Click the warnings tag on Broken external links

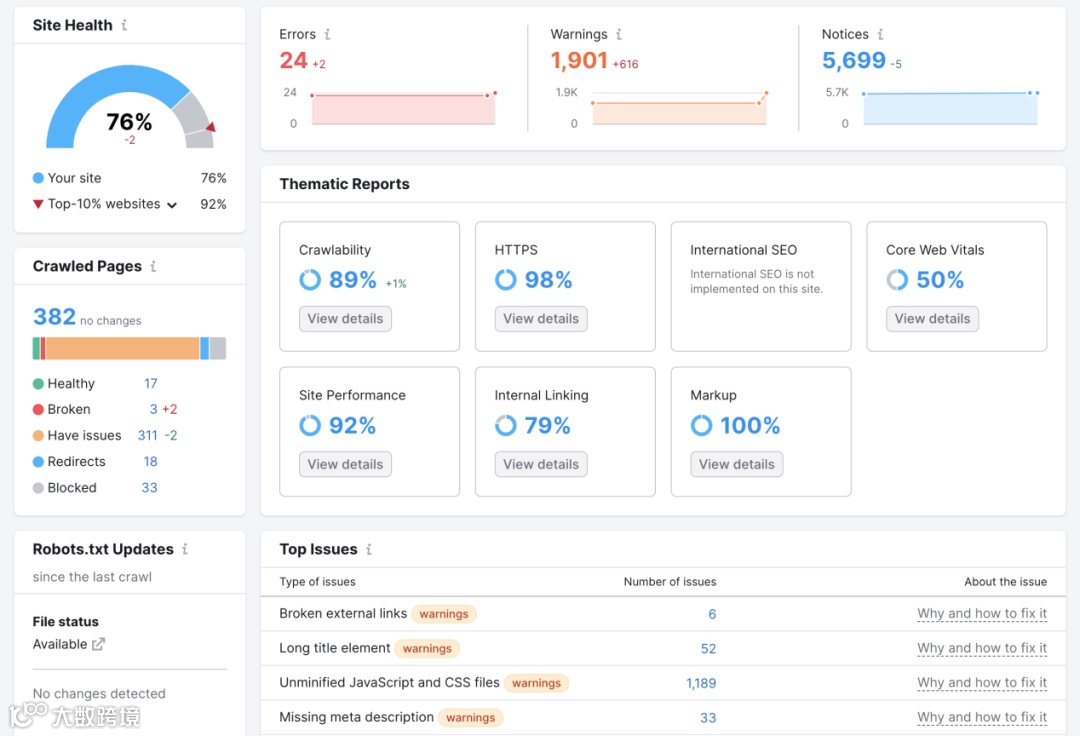point(444,614)
